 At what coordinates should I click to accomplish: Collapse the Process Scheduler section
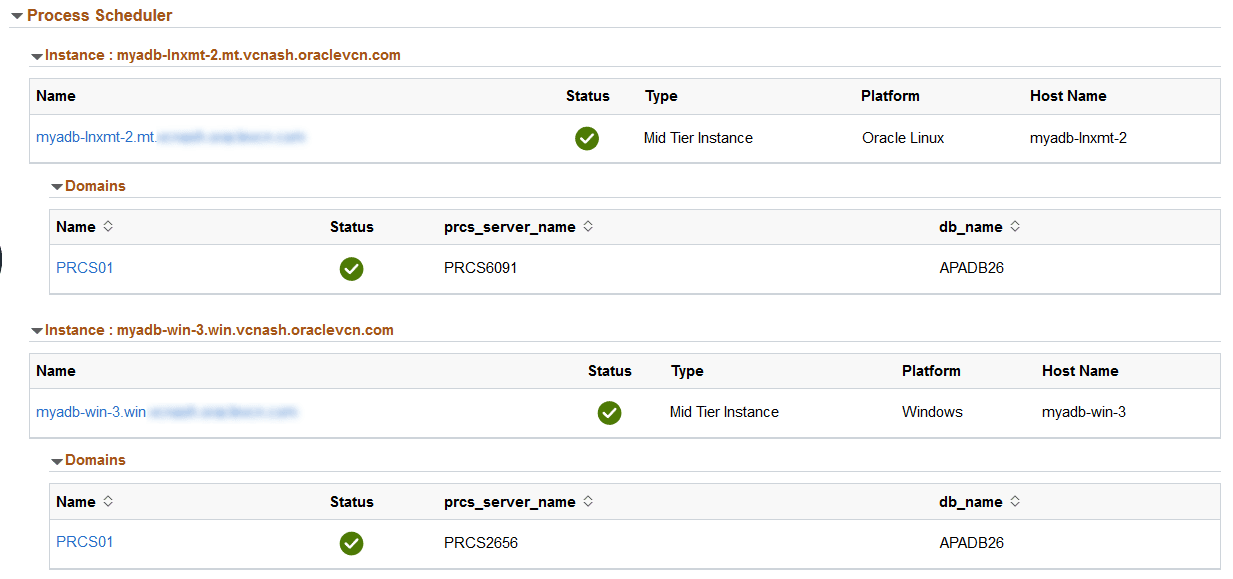17,15
